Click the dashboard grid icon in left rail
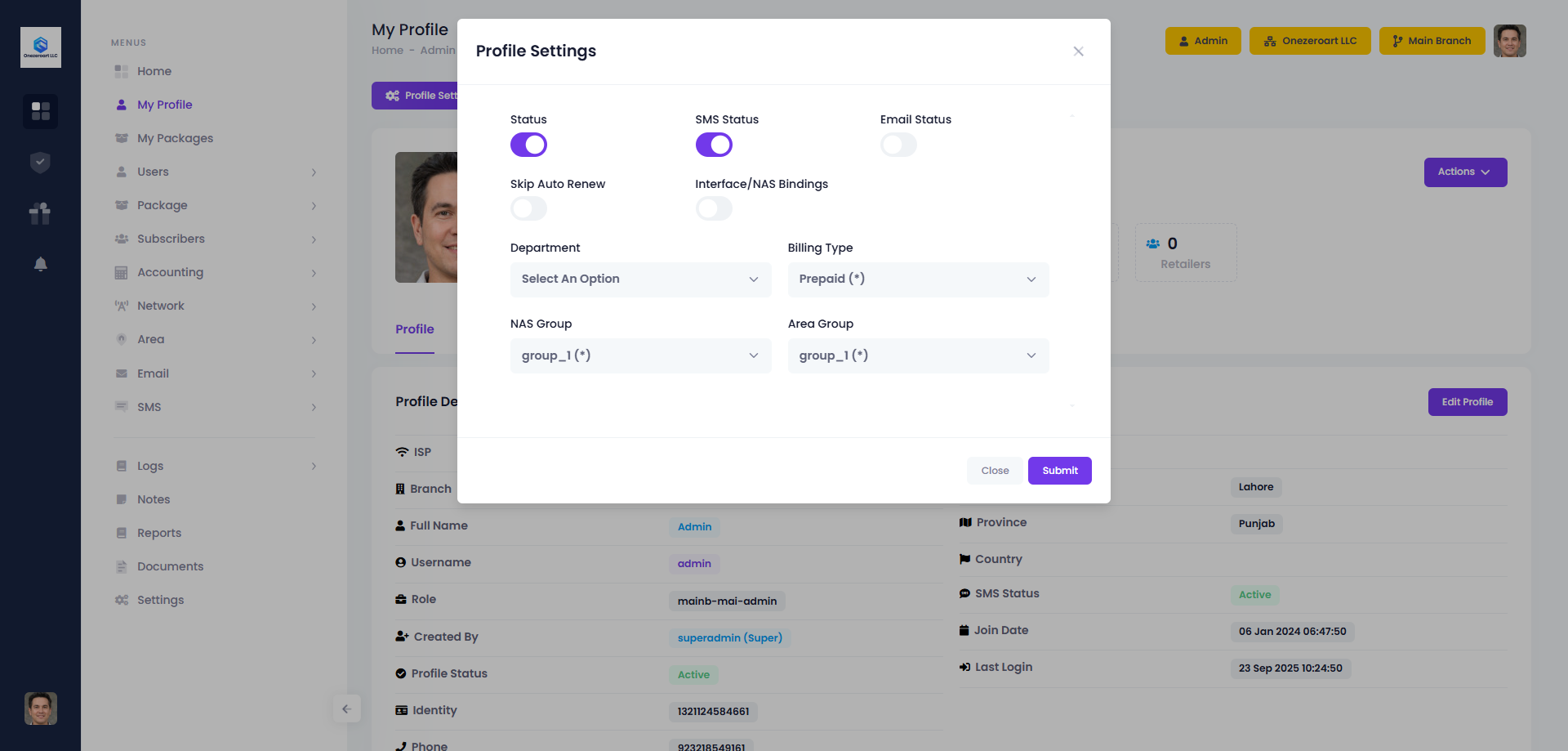The height and width of the screenshot is (751, 1568). [40, 111]
